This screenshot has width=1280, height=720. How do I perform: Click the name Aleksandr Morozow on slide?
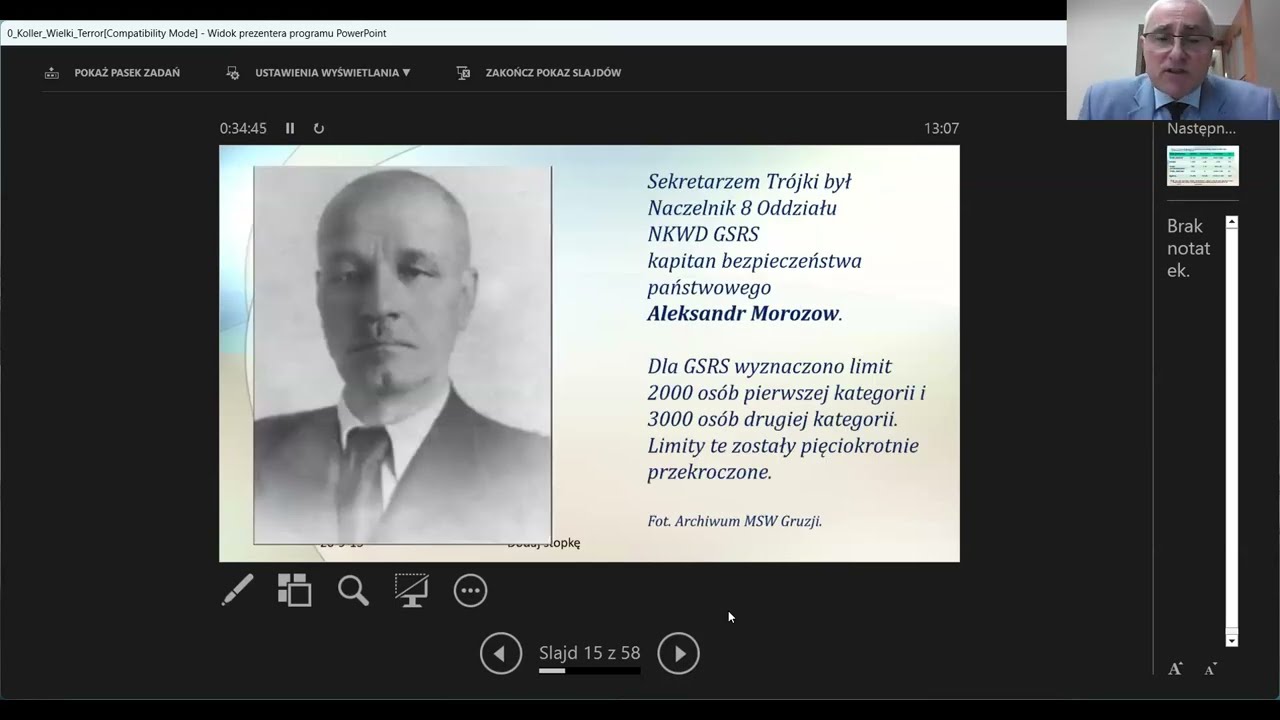pos(742,313)
